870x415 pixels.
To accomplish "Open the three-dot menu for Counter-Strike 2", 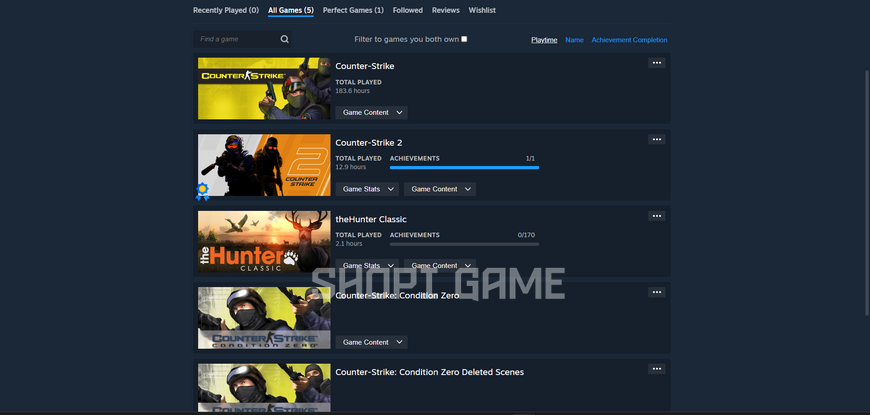I will tap(656, 139).
